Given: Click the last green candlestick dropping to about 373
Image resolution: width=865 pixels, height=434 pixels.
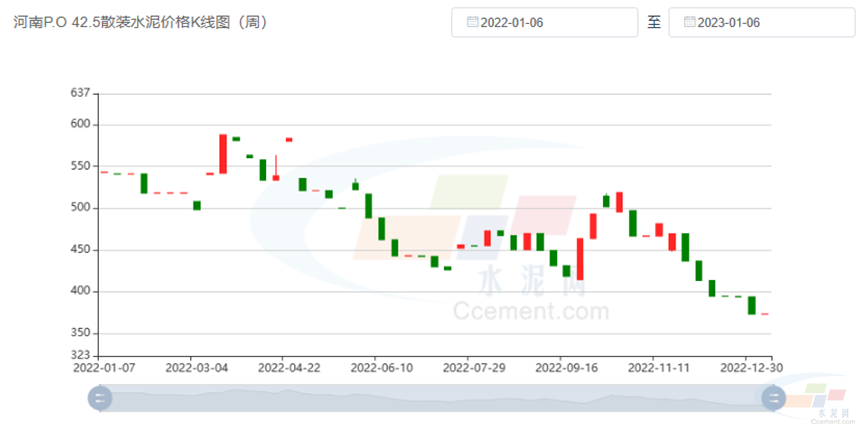Looking at the screenshot, I should tap(751, 306).
